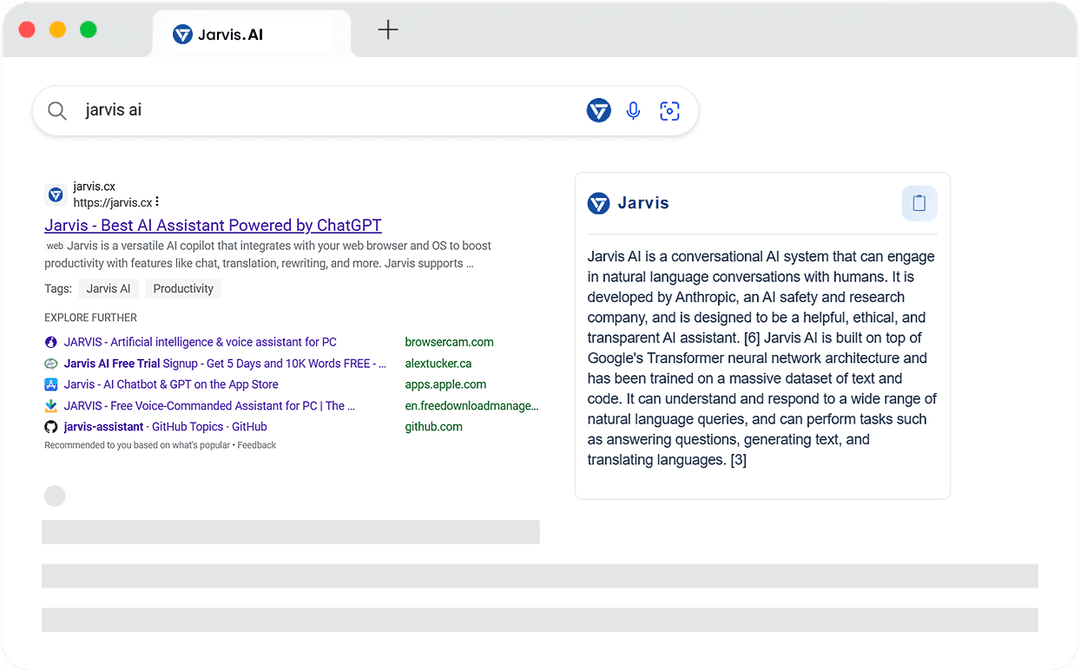The width and height of the screenshot is (1080, 670).
Task: Start voice search with microphone icon
Action: click(x=633, y=111)
